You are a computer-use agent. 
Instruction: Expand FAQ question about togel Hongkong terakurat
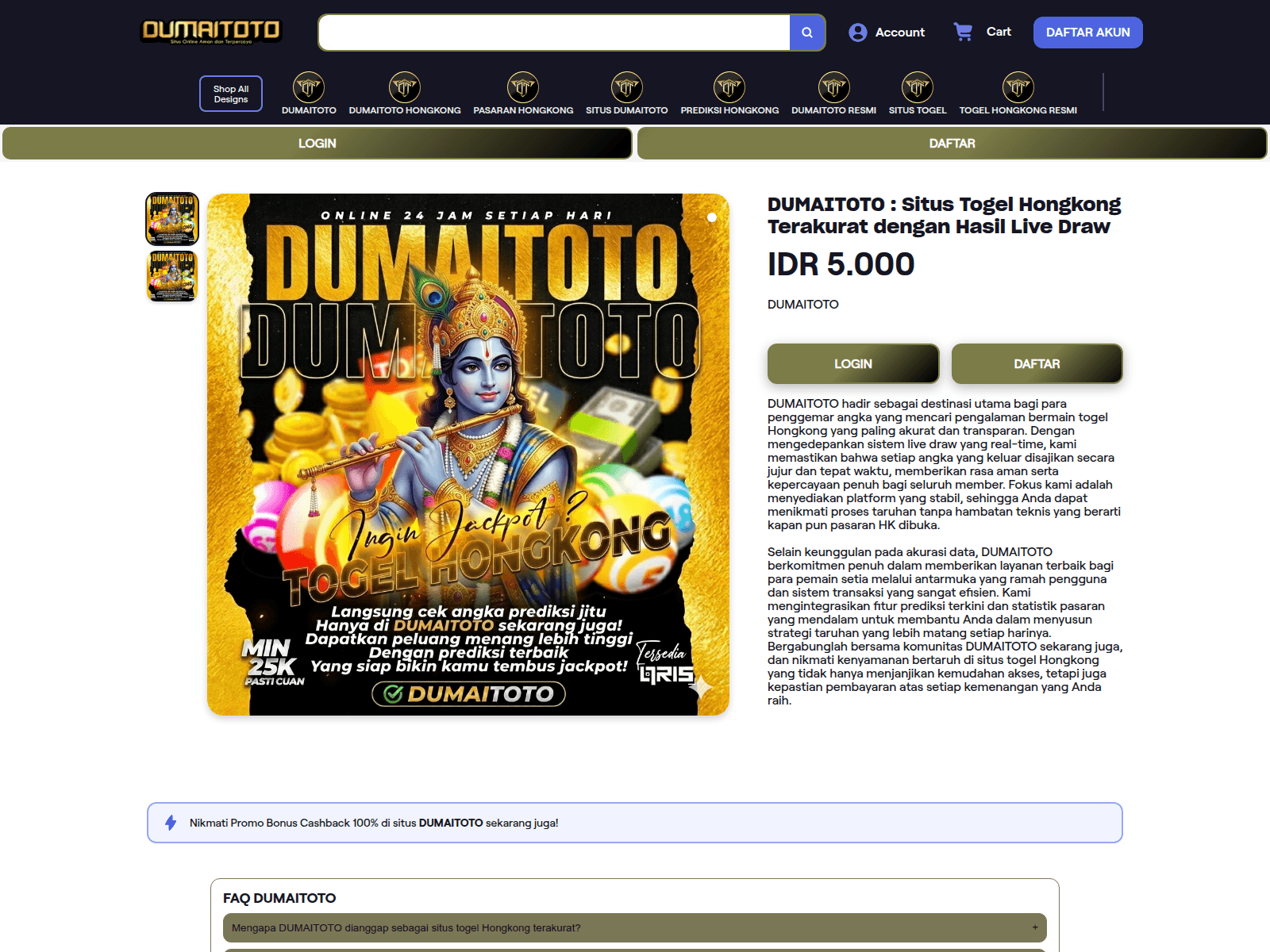[635, 927]
